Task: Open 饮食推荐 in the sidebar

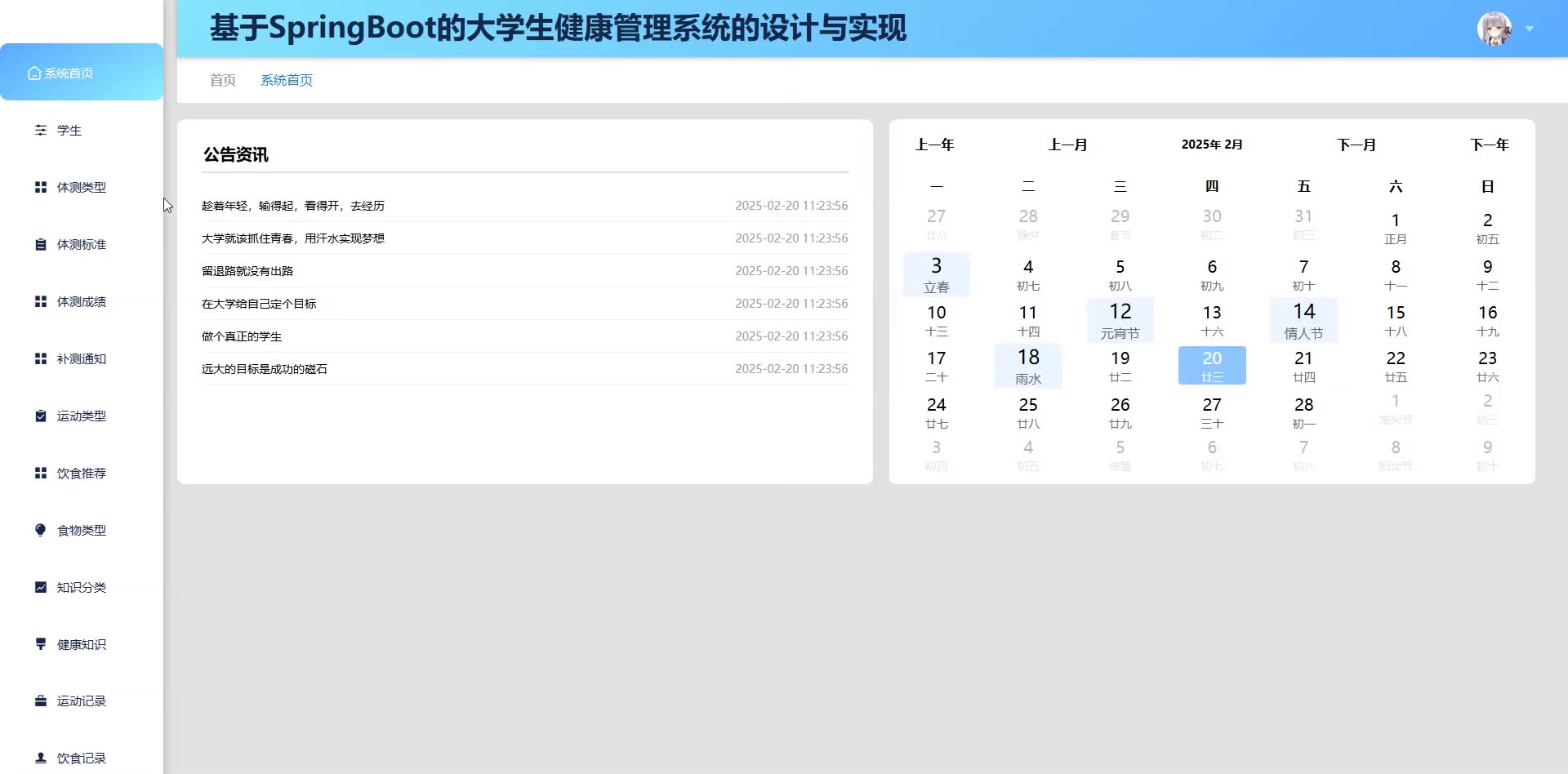Action: (x=82, y=474)
